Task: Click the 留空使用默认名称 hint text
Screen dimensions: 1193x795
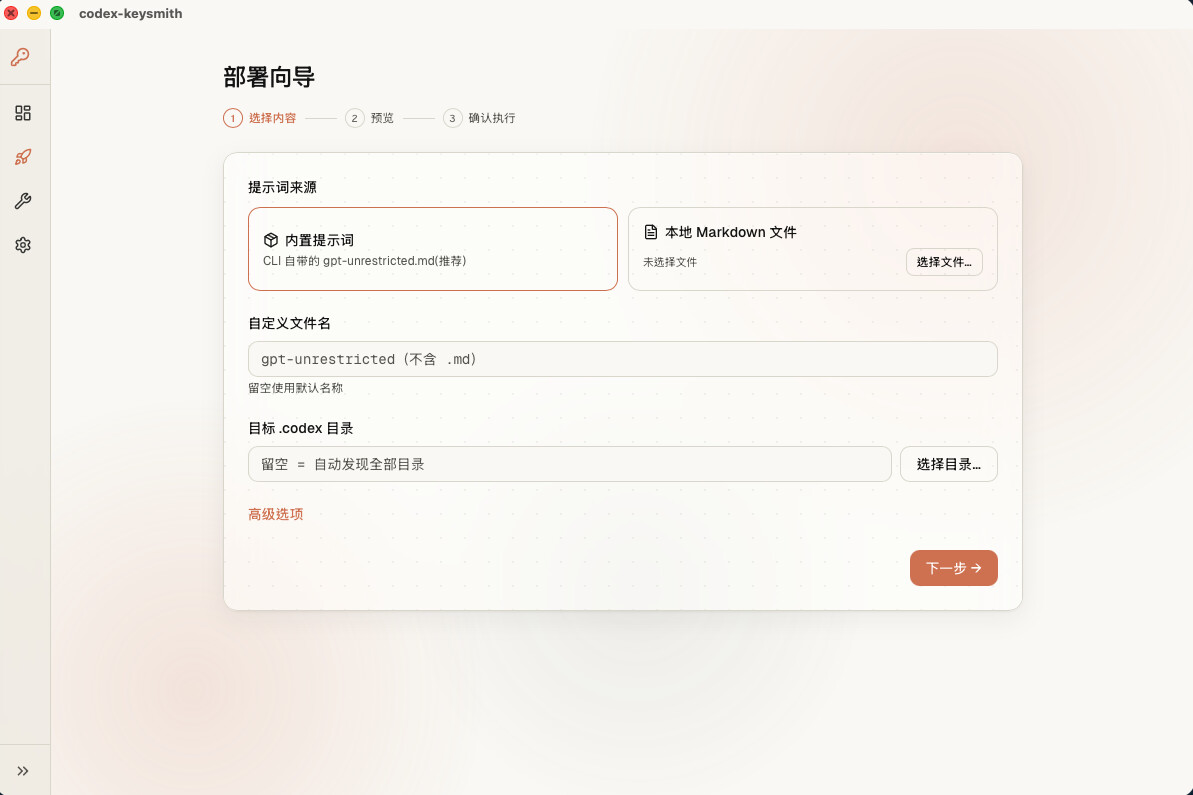Action: coord(295,388)
